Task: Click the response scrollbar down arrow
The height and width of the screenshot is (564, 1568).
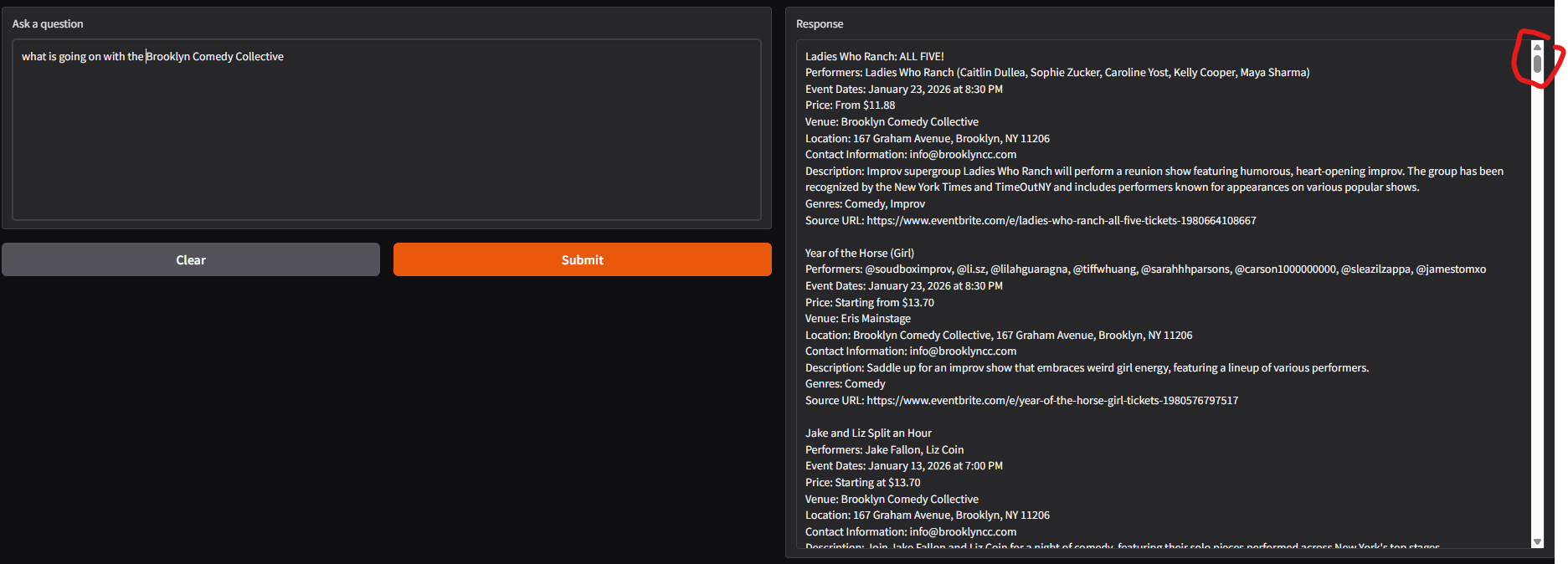Action: 1537,542
